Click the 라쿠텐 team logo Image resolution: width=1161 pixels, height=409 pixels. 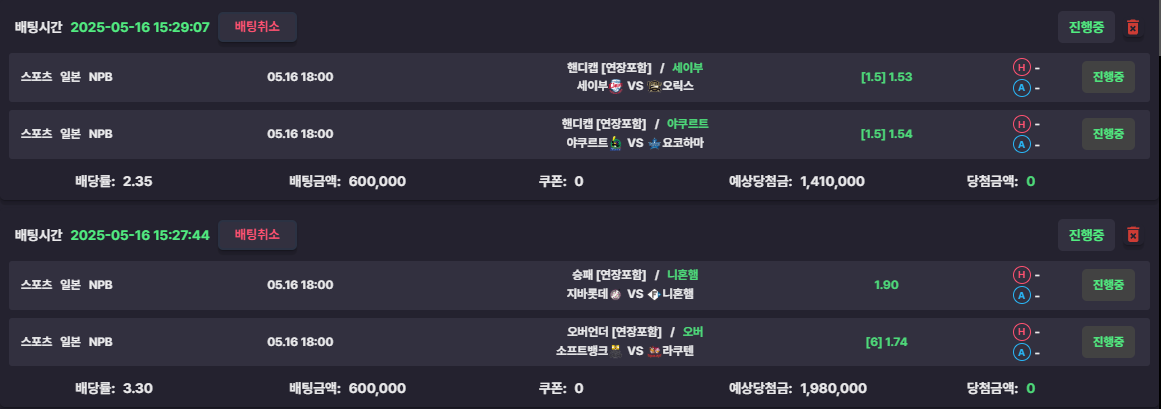click(x=652, y=351)
